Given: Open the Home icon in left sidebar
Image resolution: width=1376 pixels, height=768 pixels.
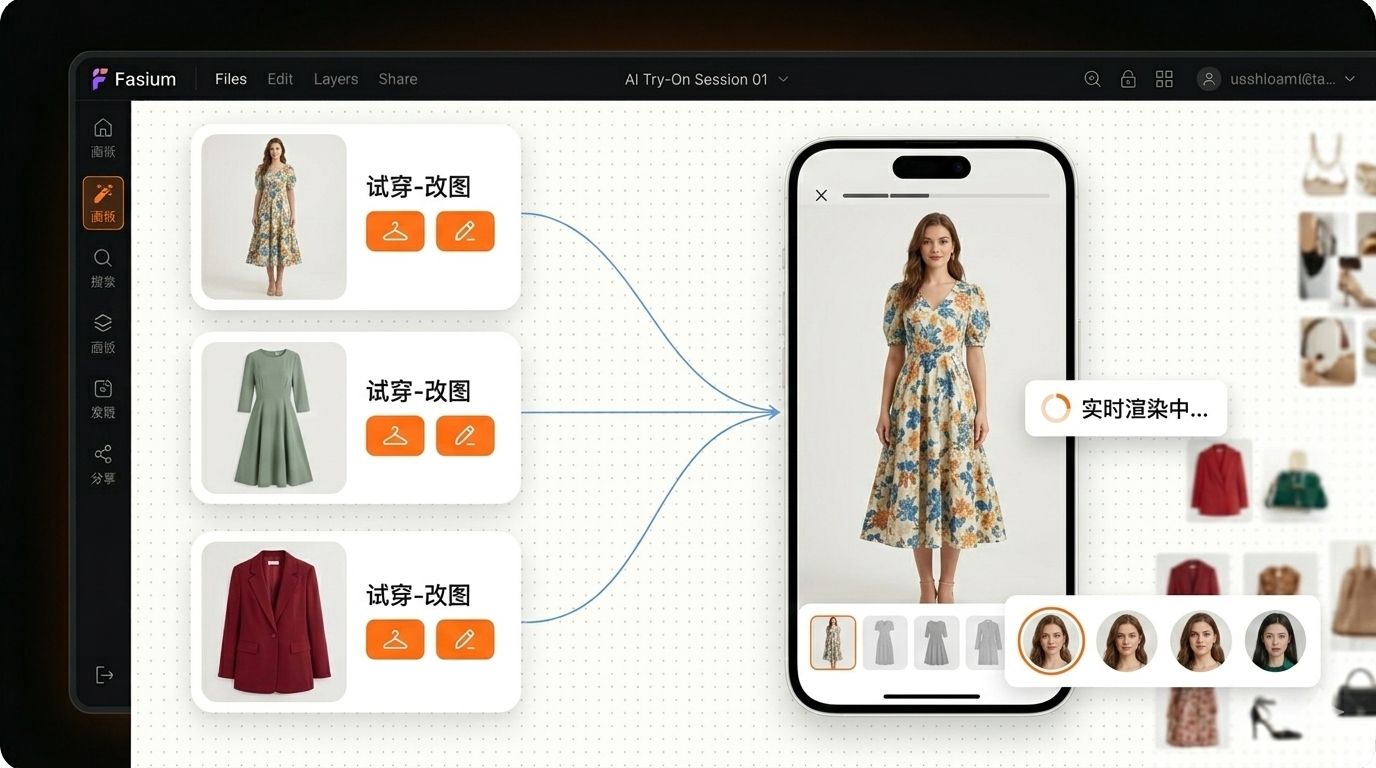Looking at the screenshot, I should (103, 128).
